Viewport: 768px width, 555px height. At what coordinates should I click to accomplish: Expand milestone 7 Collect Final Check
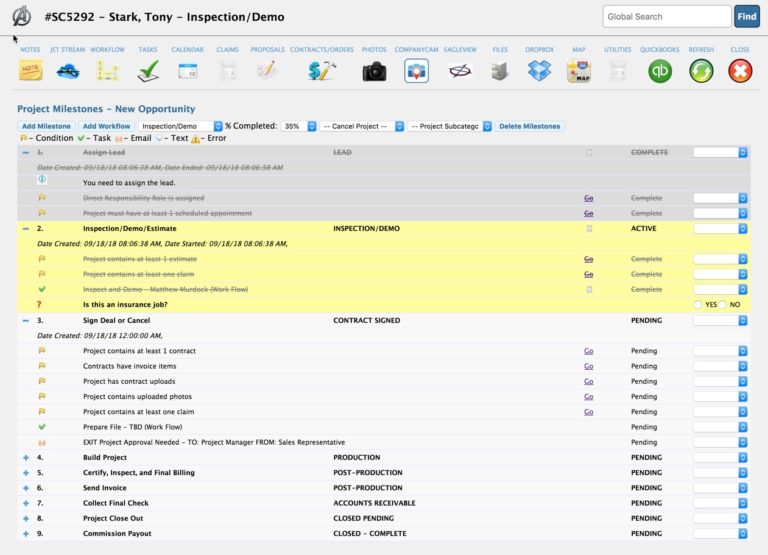click(x=26, y=503)
